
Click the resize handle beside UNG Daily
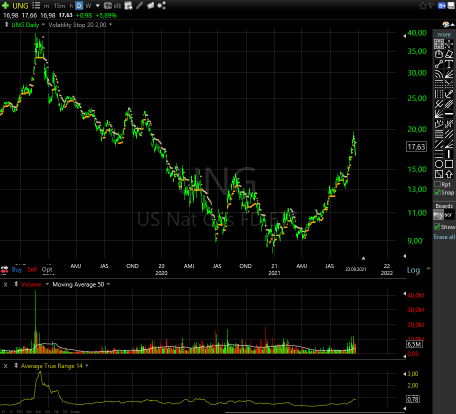pyautogui.click(x=6, y=24)
